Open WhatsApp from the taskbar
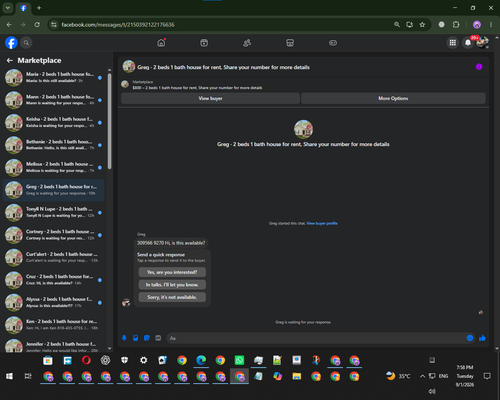Viewport: 500px width, 400px height. (239, 360)
